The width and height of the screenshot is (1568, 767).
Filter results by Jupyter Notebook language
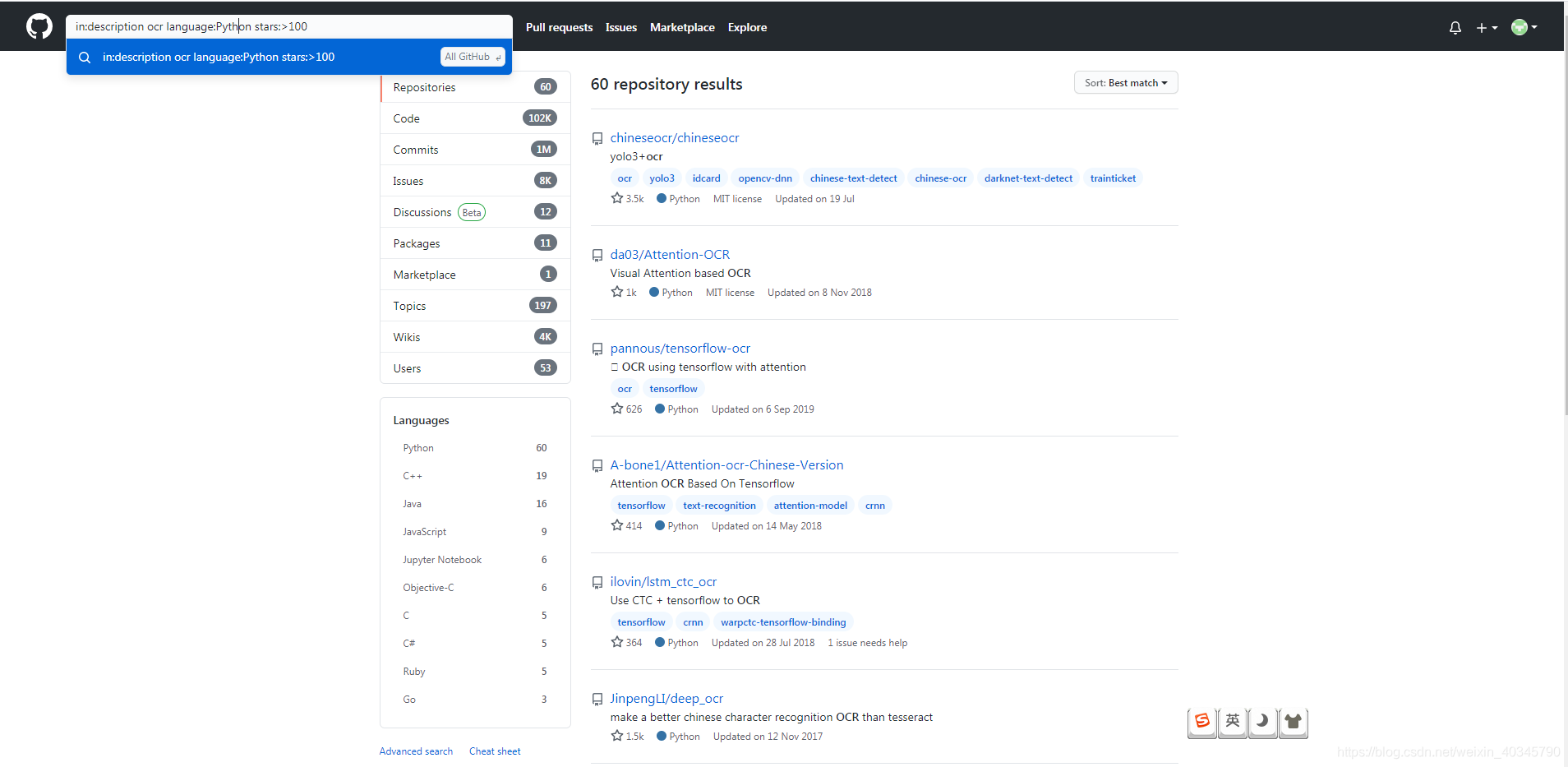pos(475,560)
